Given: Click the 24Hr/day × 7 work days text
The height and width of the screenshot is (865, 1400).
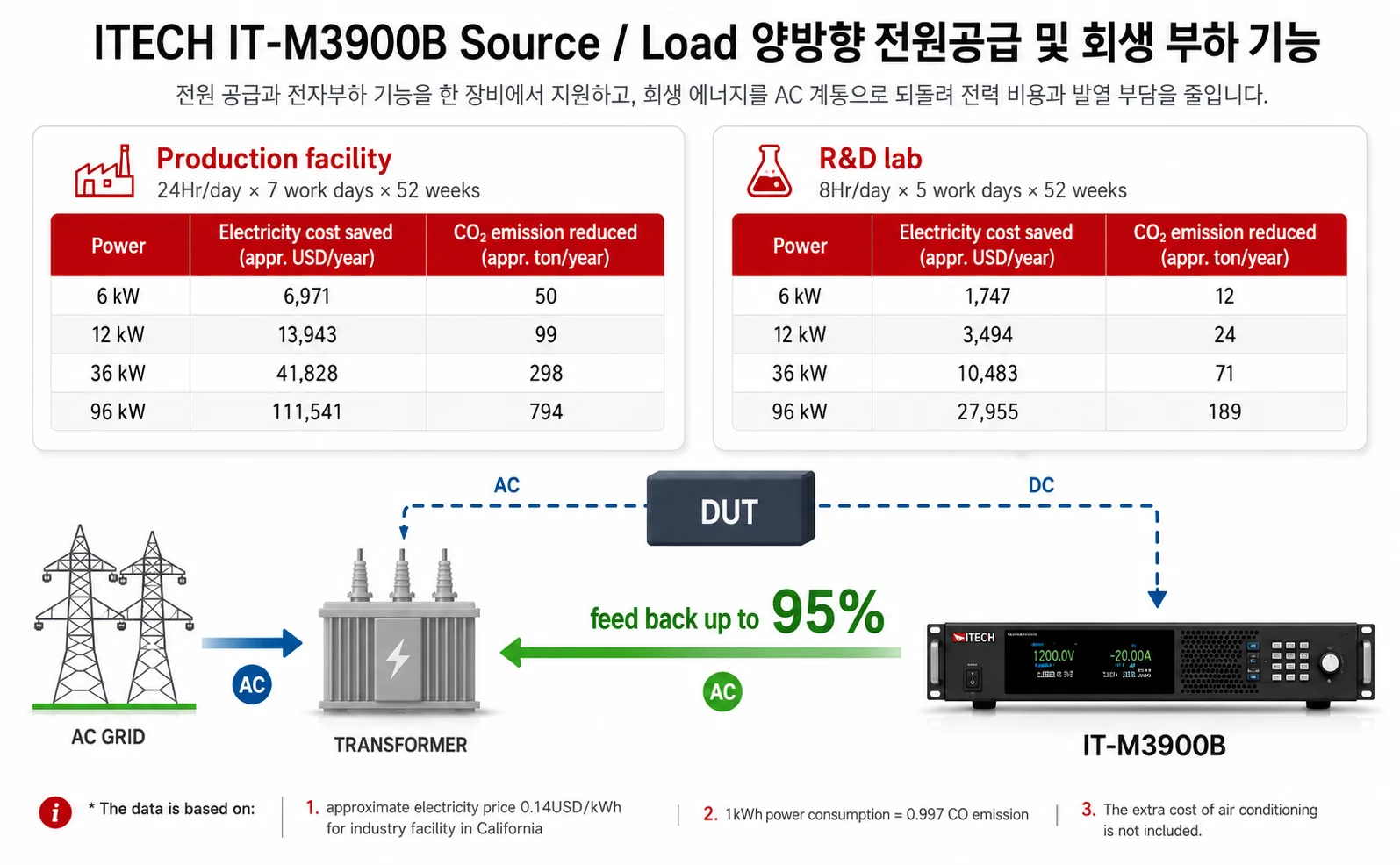Looking at the screenshot, I should (x=319, y=190).
